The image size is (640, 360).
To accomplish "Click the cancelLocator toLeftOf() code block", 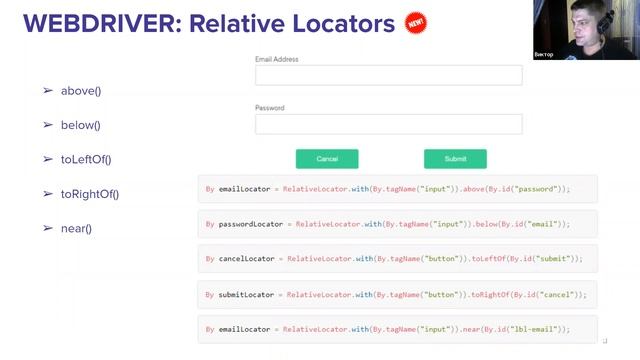I will (x=398, y=259).
